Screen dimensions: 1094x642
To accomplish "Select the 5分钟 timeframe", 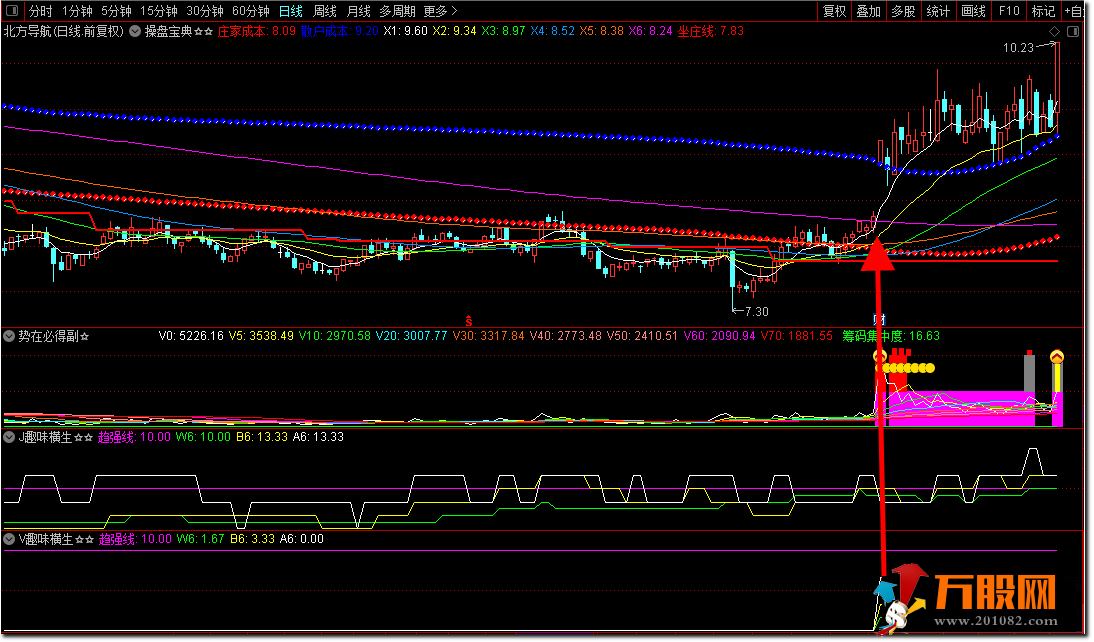I will tap(116, 11).
